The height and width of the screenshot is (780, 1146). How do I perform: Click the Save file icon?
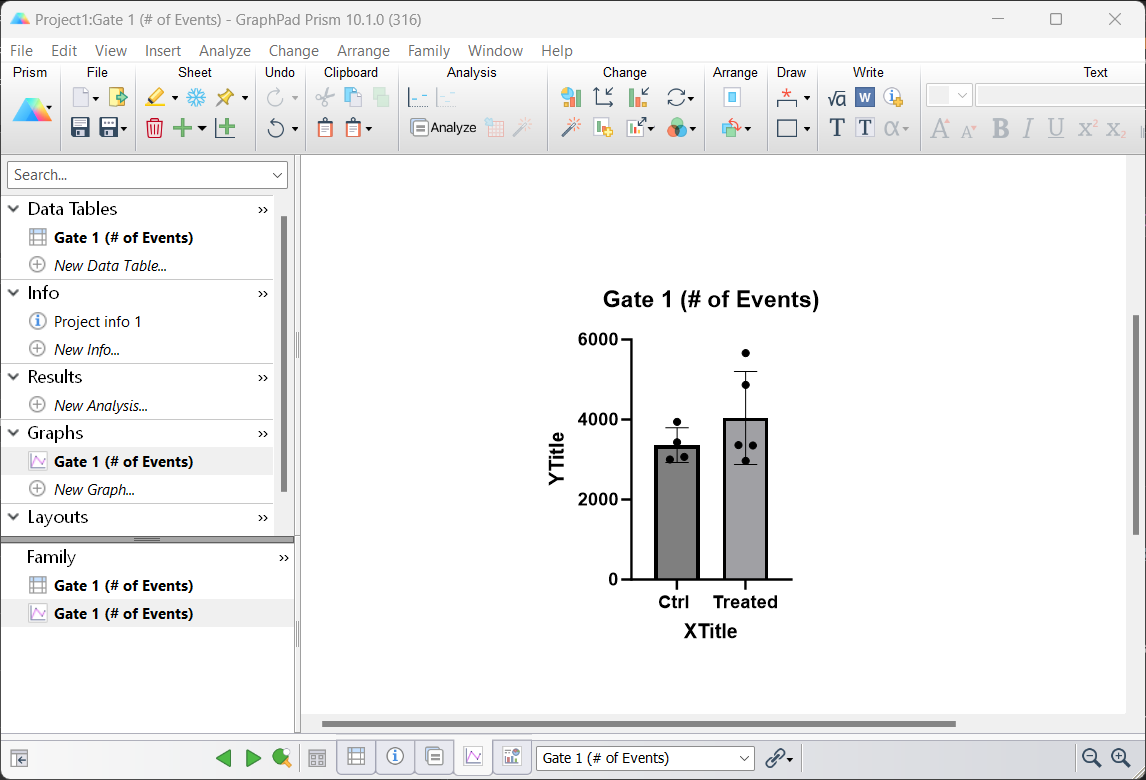pos(81,128)
